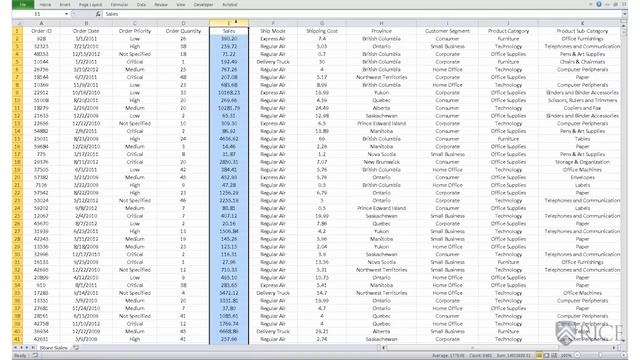Viewport: 640px width, 360px height.
Task: Select row 1 header
Action: point(18,31)
